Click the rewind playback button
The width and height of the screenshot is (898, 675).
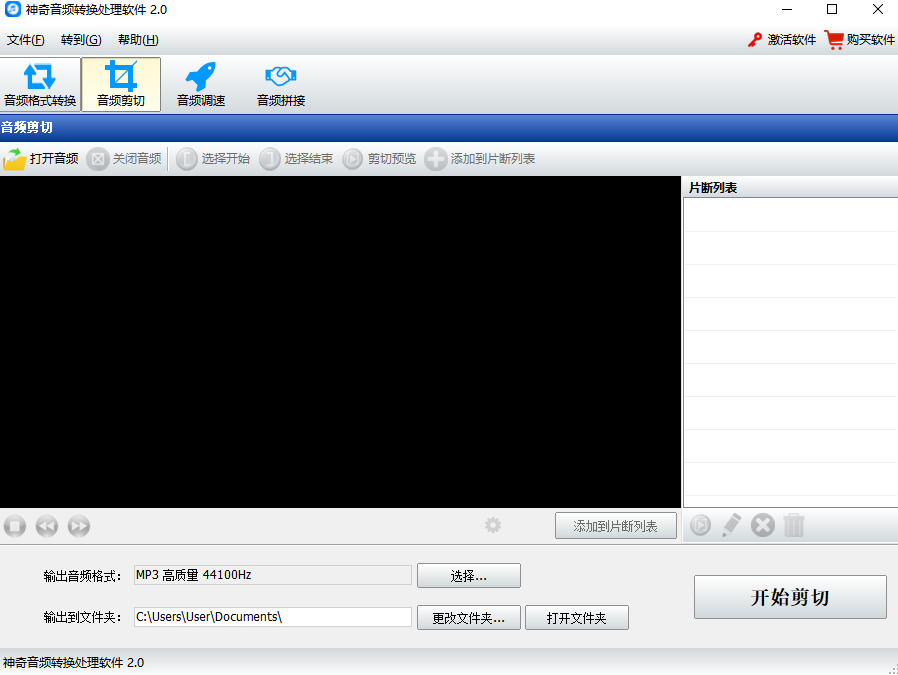coord(47,526)
